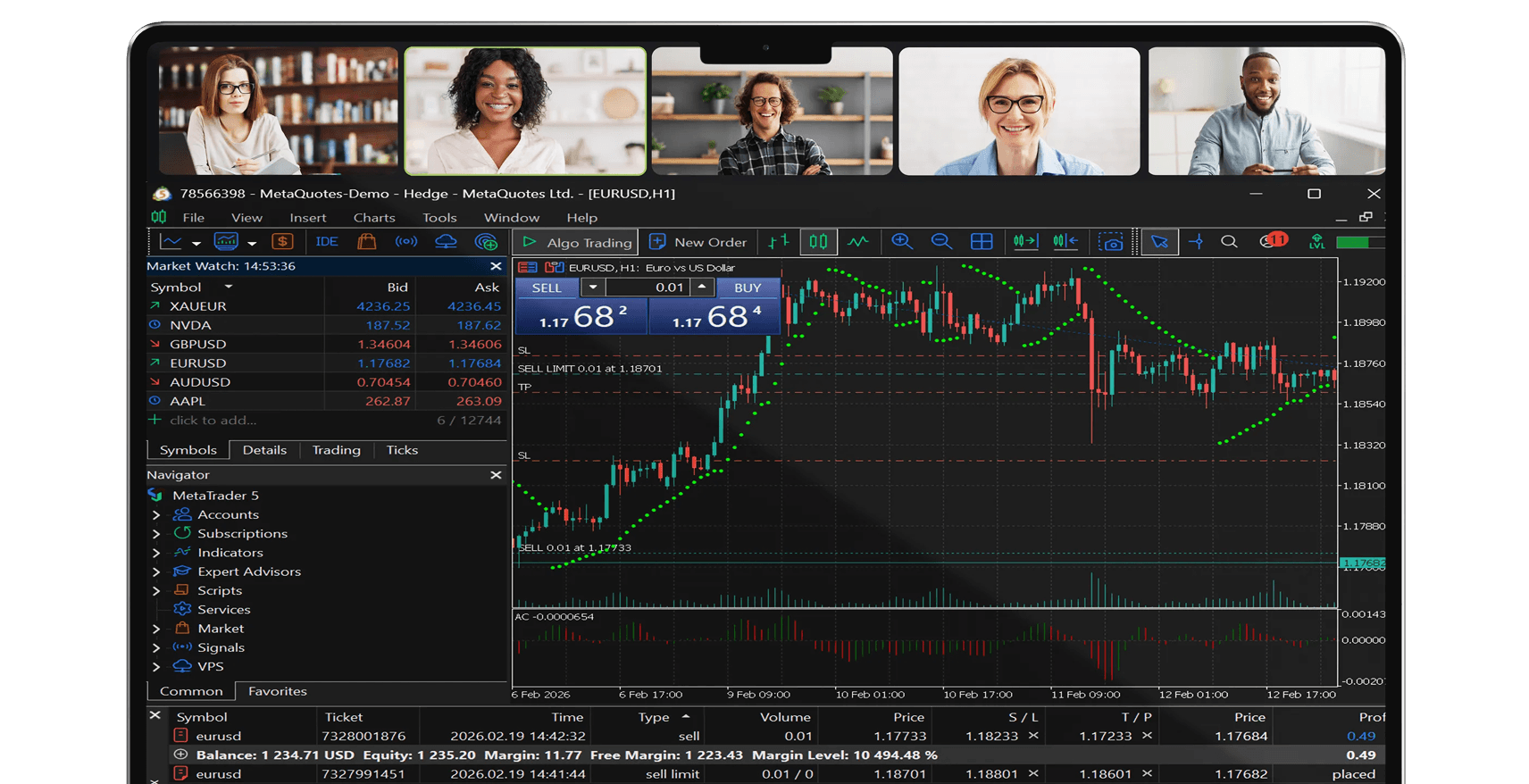The height and width of the screenshot is (784, 1529).
Task: Close the Market Watch panel
Action: tap(496, 266)
